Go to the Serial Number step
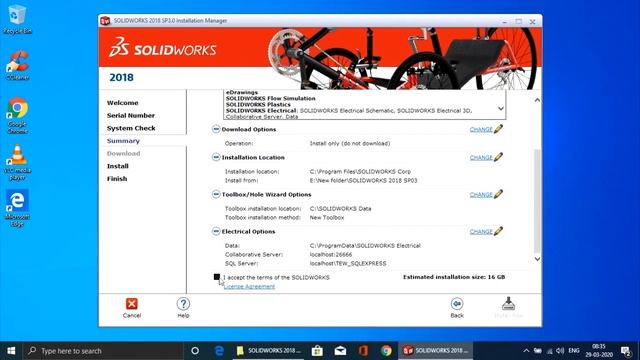Screen dimensions: 640x360 tap(131, 116)
